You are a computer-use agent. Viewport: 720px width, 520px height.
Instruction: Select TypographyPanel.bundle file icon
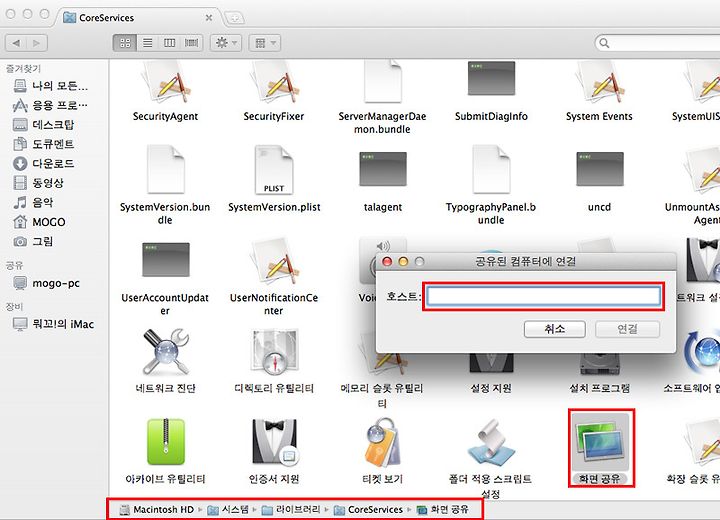click(x=491, y=169)
